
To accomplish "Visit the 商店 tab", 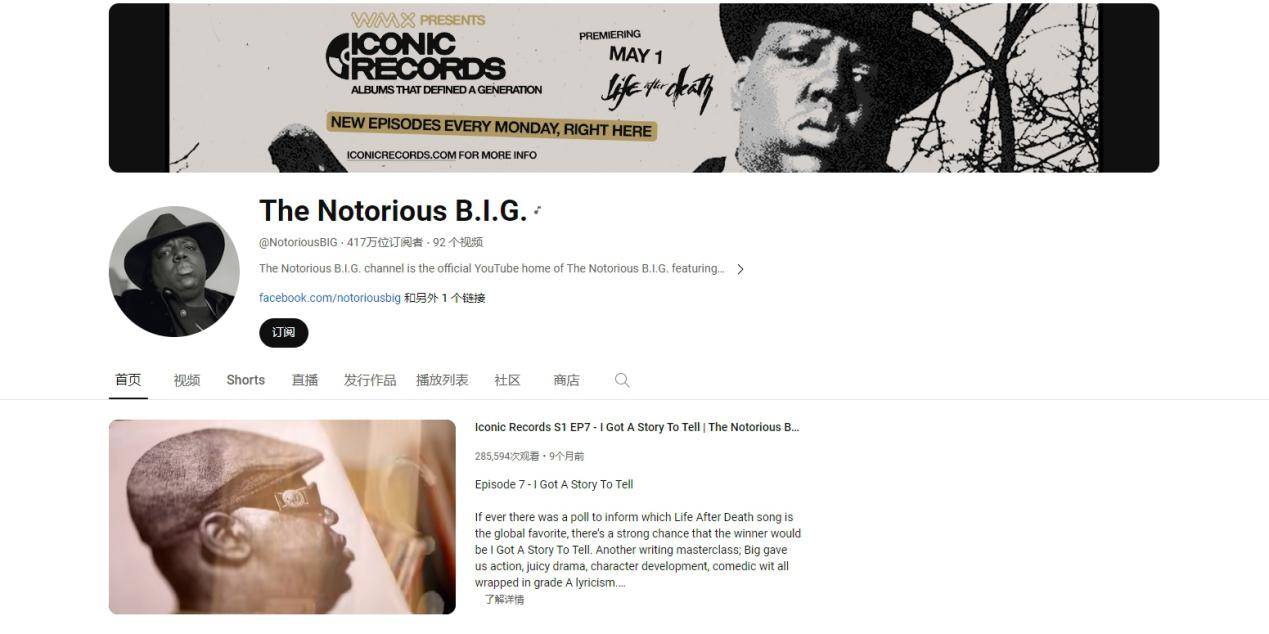I will (x=567, y=380).
